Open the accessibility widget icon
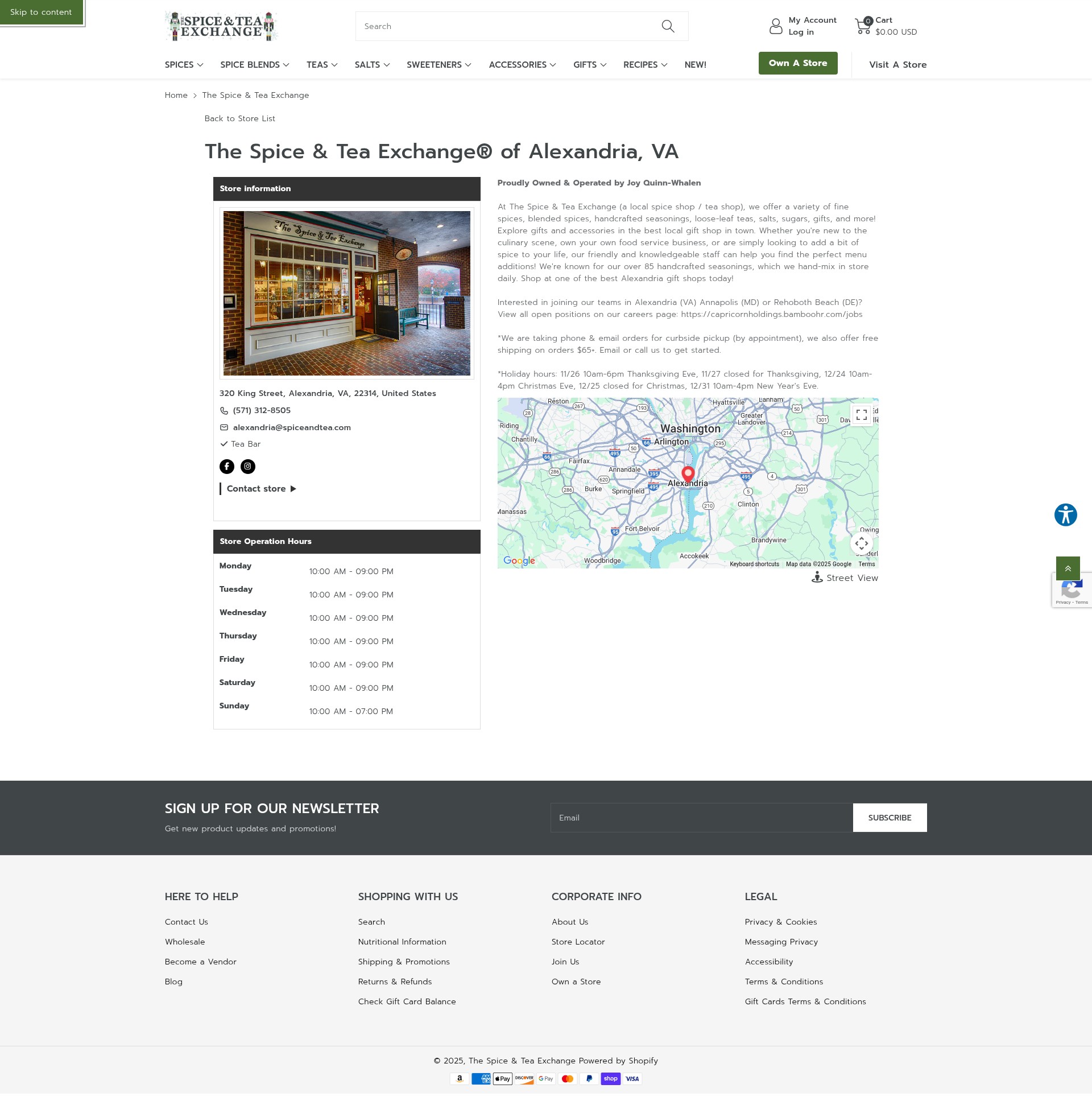 tap(1065, 515)
